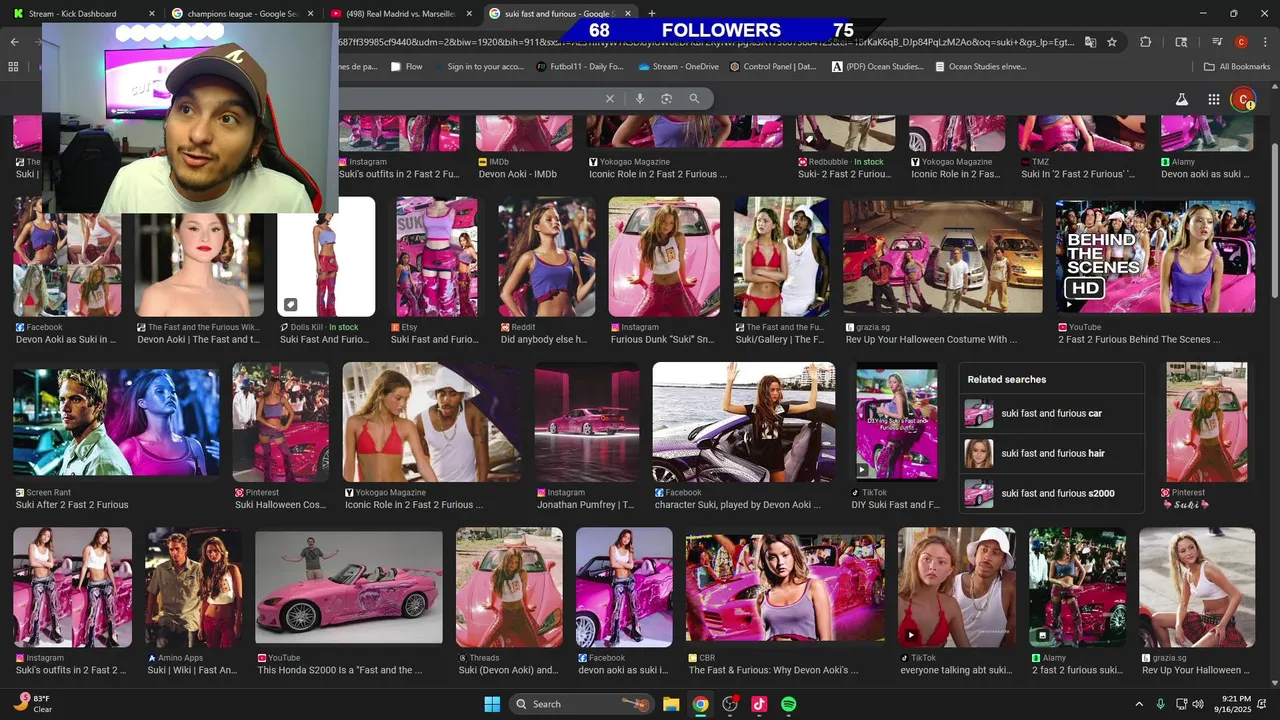
Task: Open the Dolls Kill In stock product image
Action: pos(326,257)
